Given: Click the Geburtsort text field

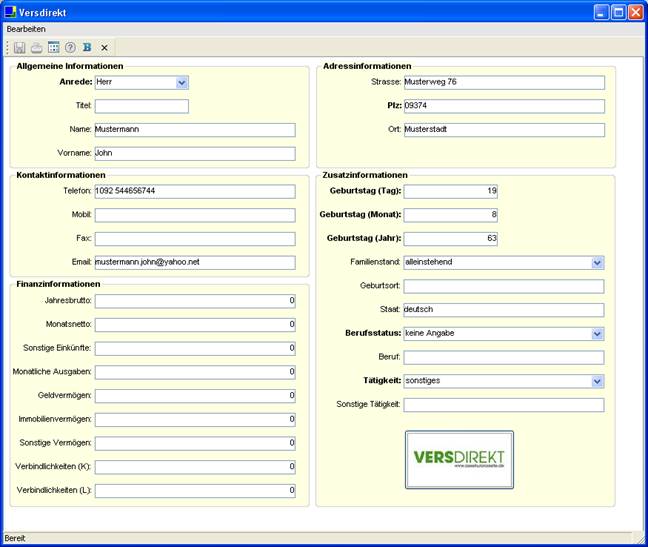Looking at the screenshot, I should [x=503, y=286].
